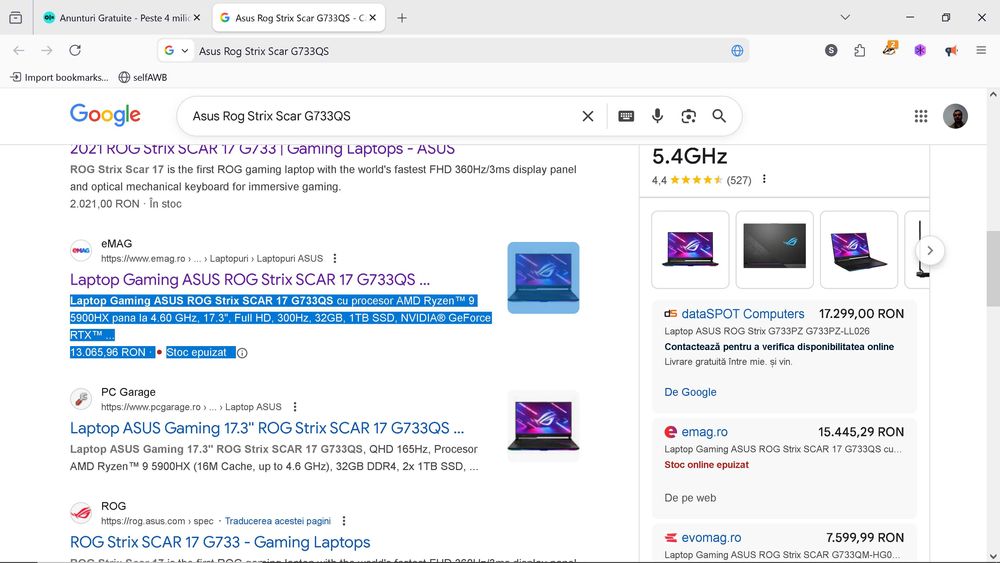This screenshot has width=1000, height=563.
Task: Click the 13.065,96 RON price text
Action: pos(108,352)
